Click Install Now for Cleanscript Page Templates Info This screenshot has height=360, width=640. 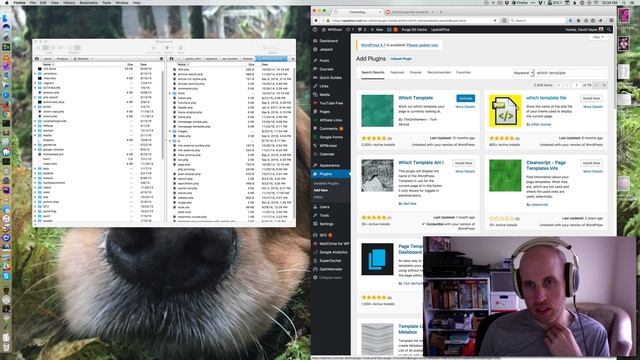tap(591, 163)
